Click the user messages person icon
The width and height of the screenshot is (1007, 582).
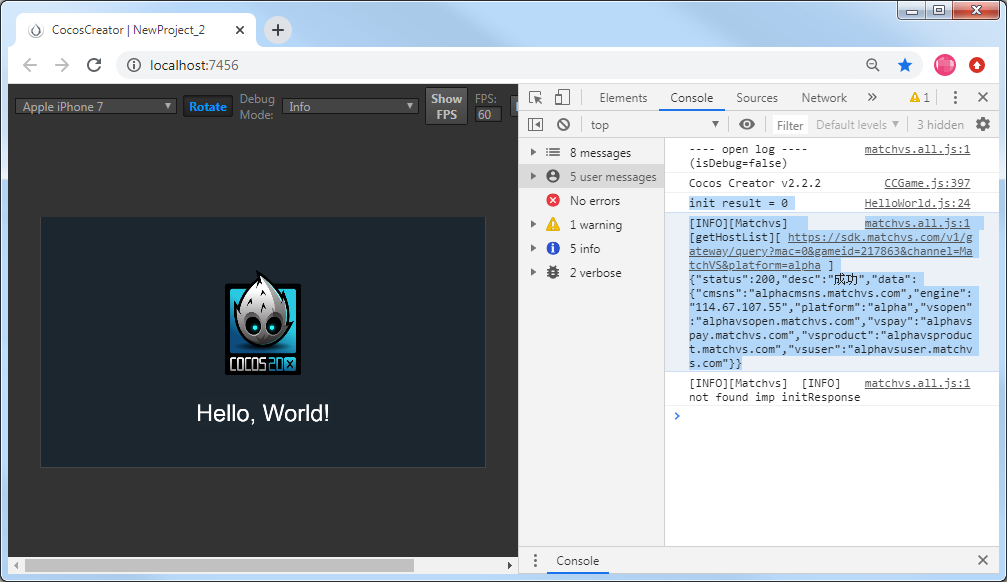[x=553, y=176]
